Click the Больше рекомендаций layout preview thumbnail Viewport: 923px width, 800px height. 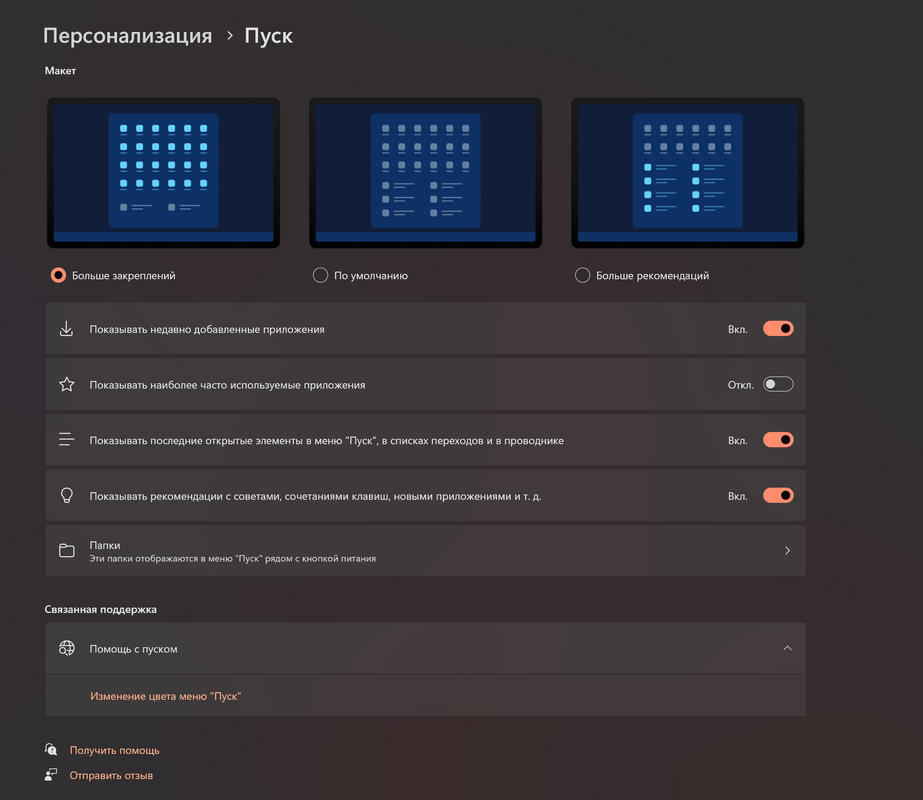click(x=688, y=173)
